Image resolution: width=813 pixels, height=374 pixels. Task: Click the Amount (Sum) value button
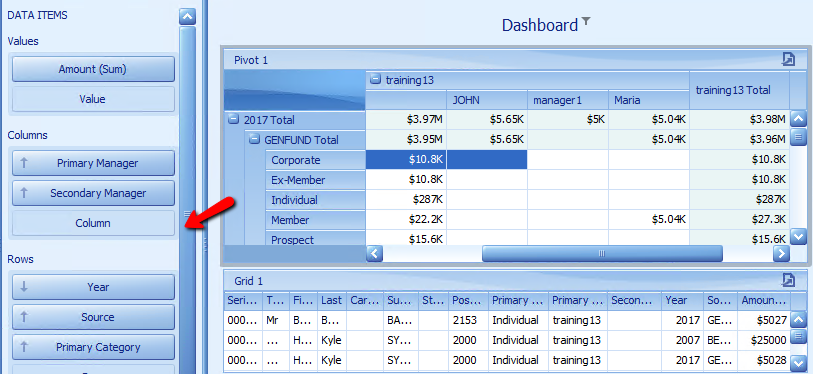[93, 69]
